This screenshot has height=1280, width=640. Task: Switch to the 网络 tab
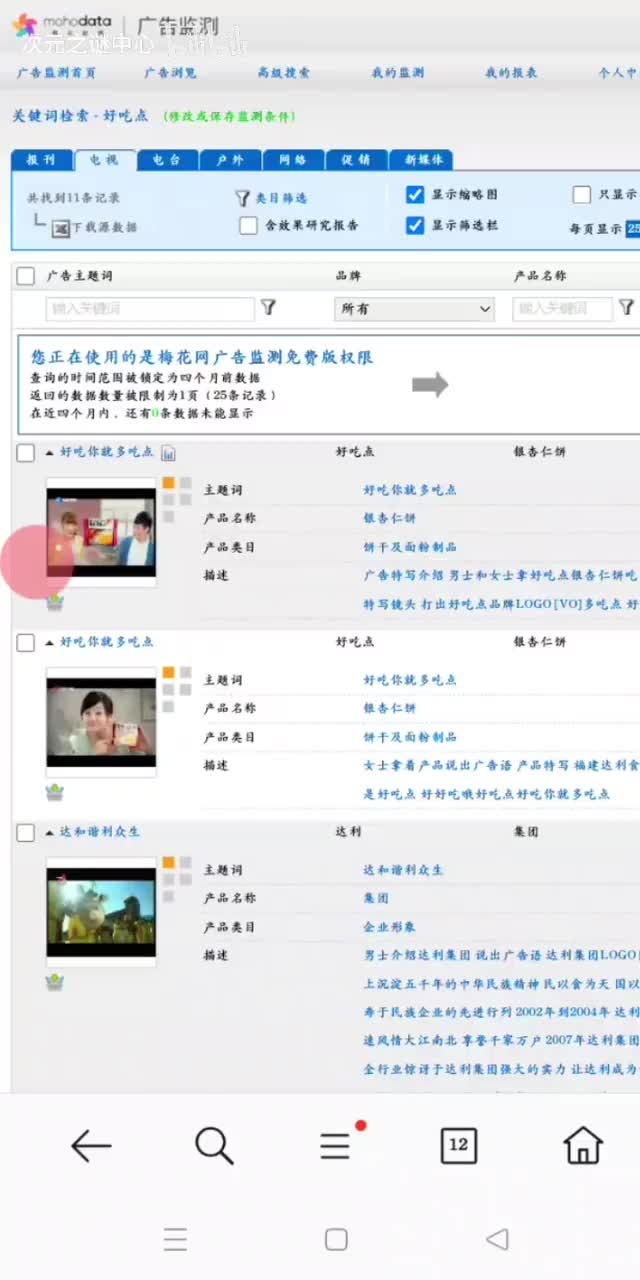(x=293, y=160)
